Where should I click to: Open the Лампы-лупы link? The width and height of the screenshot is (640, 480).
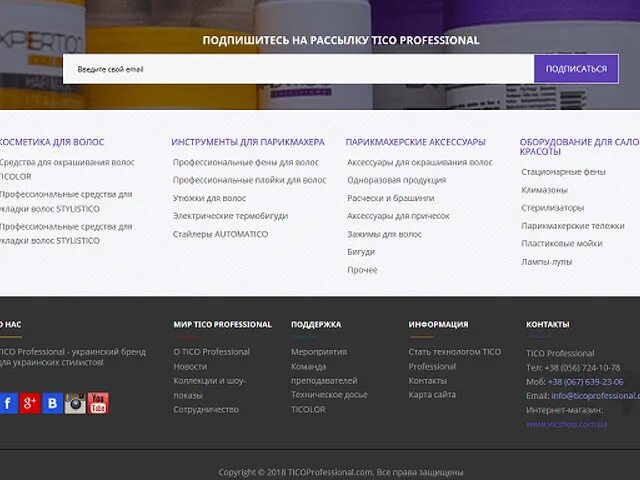(x=547, y=262)
